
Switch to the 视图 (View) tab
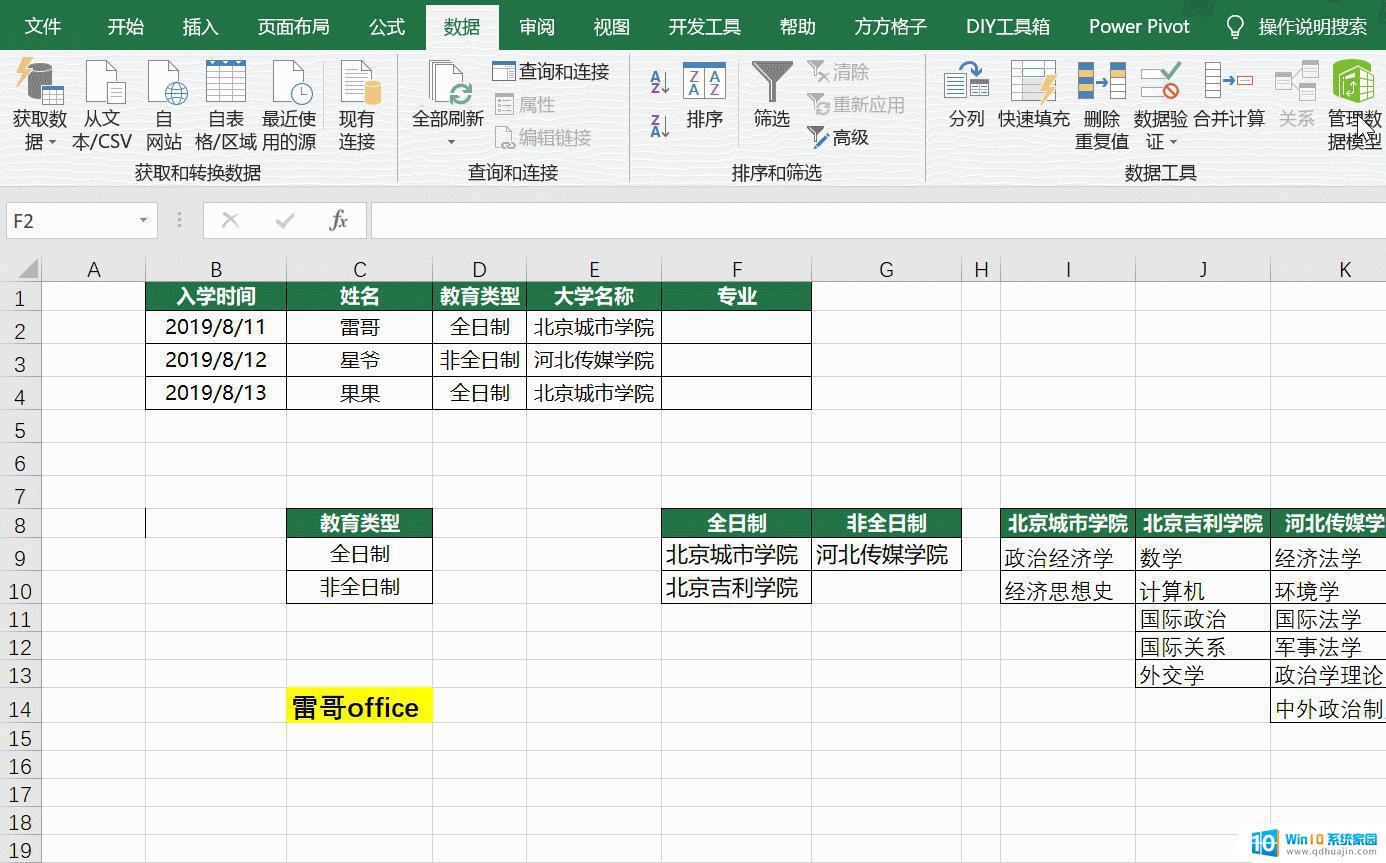click(x=611, y=26)
